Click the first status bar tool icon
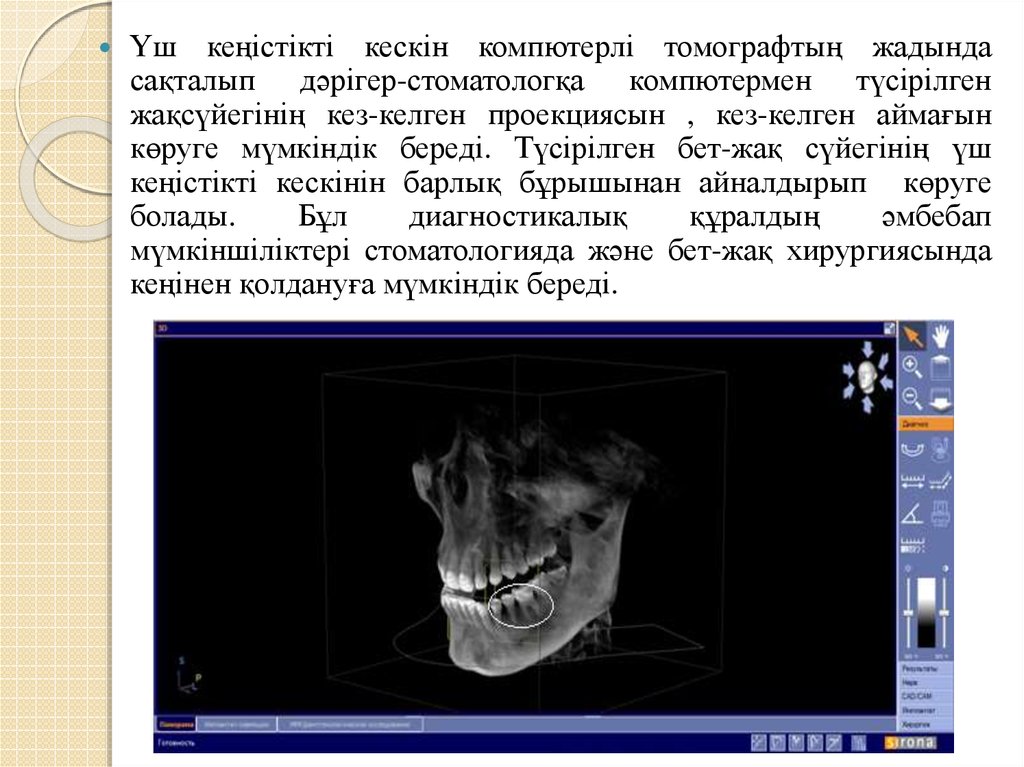Viewport: 1024px width, 767px height. tap(758, 742)
